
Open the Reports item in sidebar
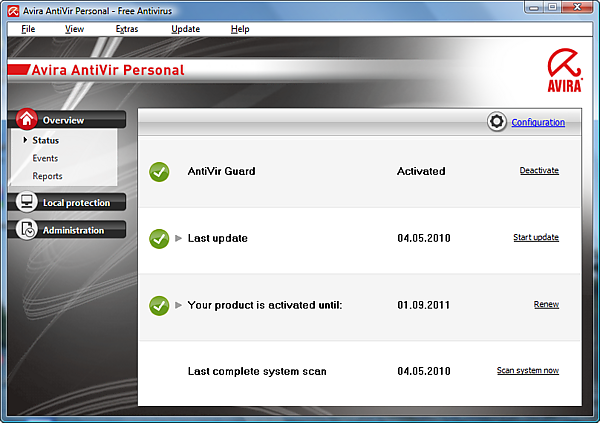pos(47,176)
